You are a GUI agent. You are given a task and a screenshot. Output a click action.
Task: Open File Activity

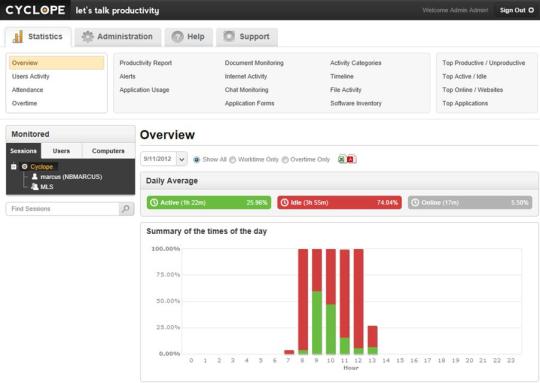346,90
